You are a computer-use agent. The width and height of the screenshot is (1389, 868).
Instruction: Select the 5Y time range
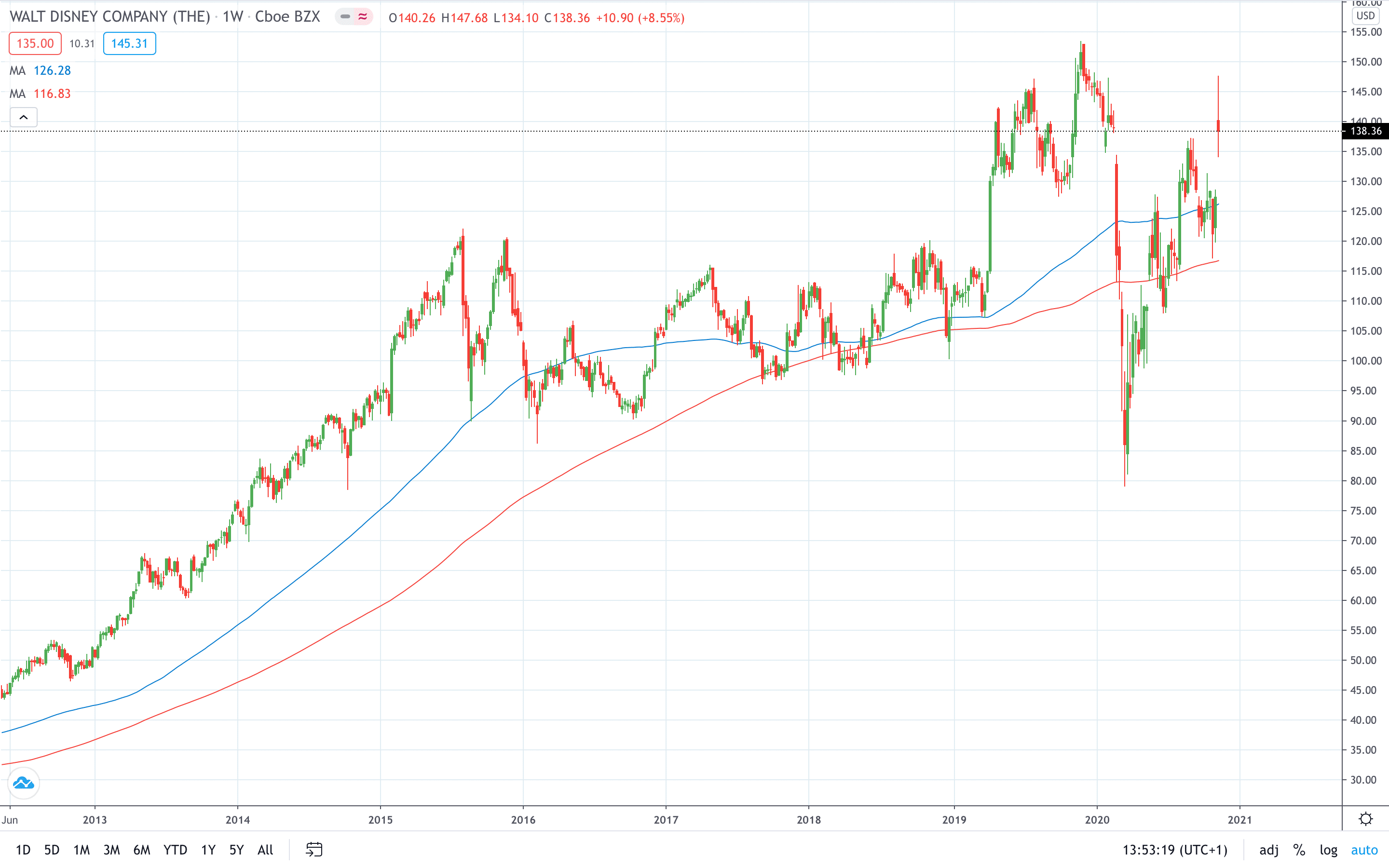(236, 850)
